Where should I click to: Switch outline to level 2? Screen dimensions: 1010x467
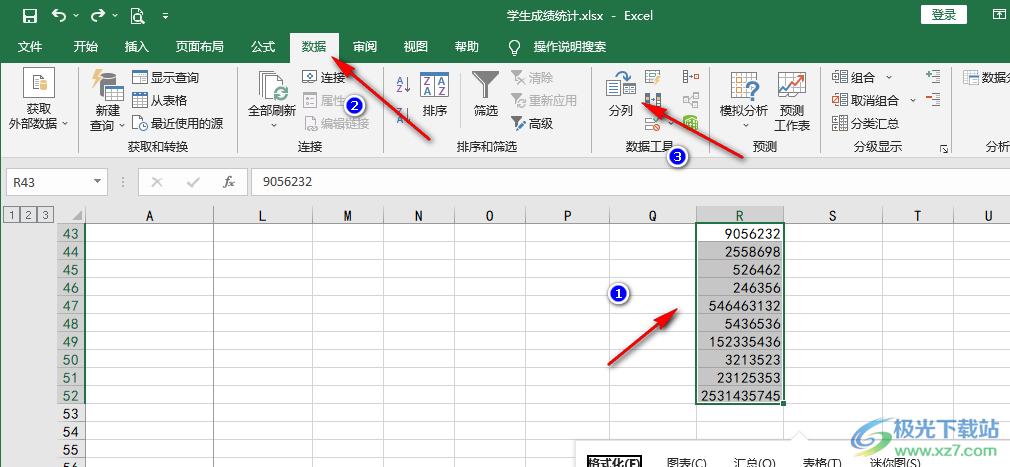coord(27,214)
